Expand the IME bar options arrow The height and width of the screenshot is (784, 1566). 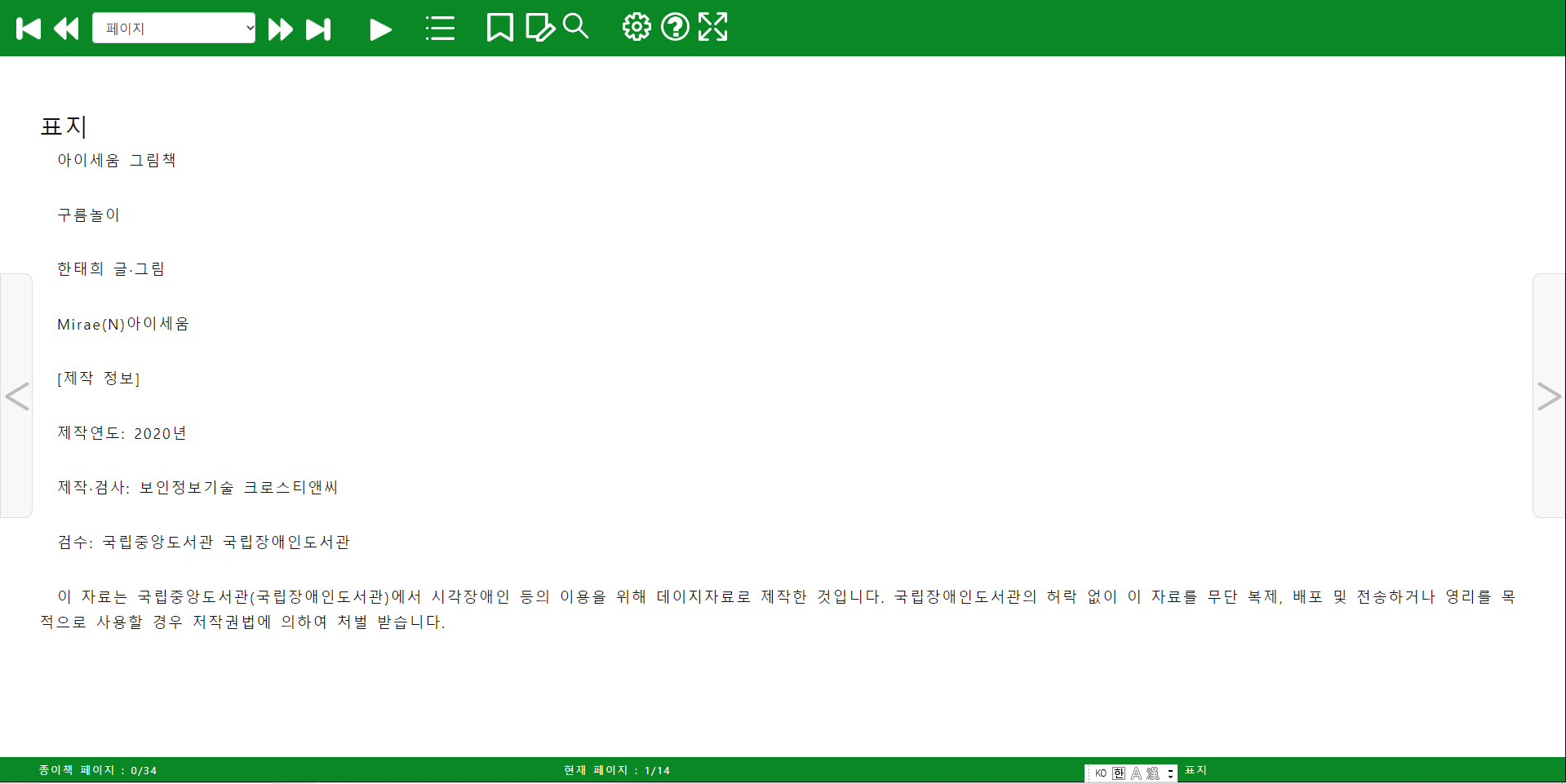point(1170,773)
